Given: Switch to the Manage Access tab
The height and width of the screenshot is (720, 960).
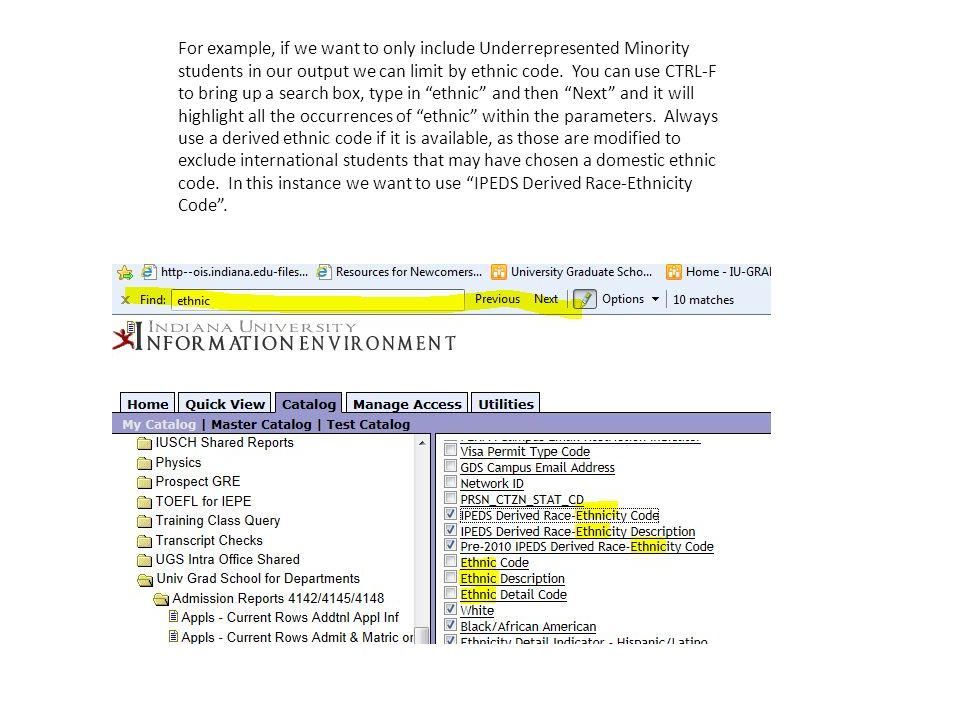Looking at the screenshot, I should (x=407, y=403).
